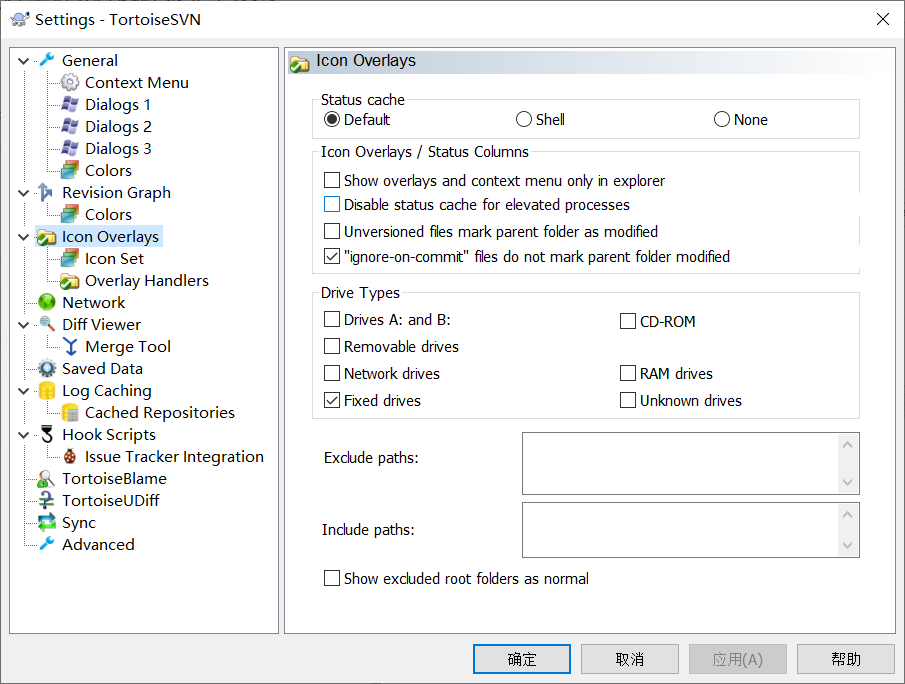
Task: Toggle Disable status cache for elevated processes
Action: pyautogui.click(x=332, y=204)
